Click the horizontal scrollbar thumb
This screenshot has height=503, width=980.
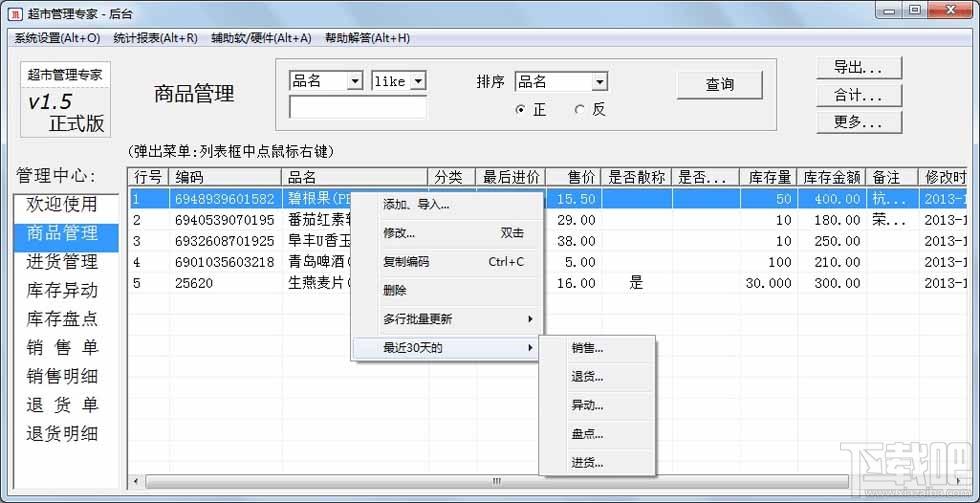497,481
